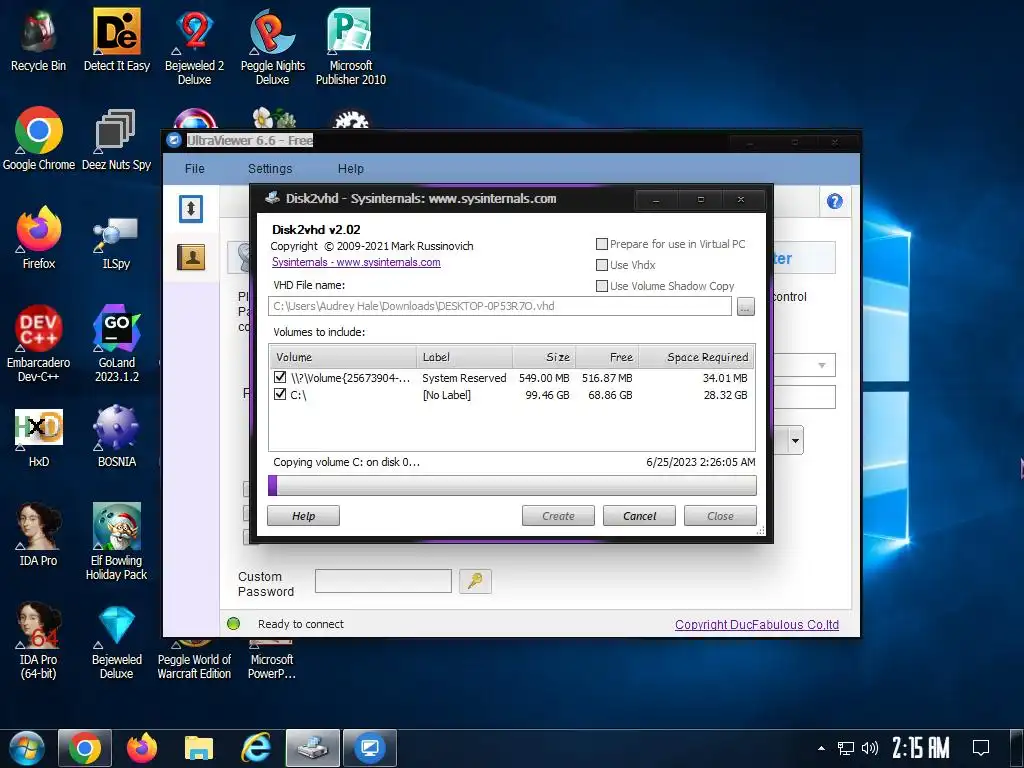Open Bejeweled Deluxe desktop shortcut

tap(116, 643)
